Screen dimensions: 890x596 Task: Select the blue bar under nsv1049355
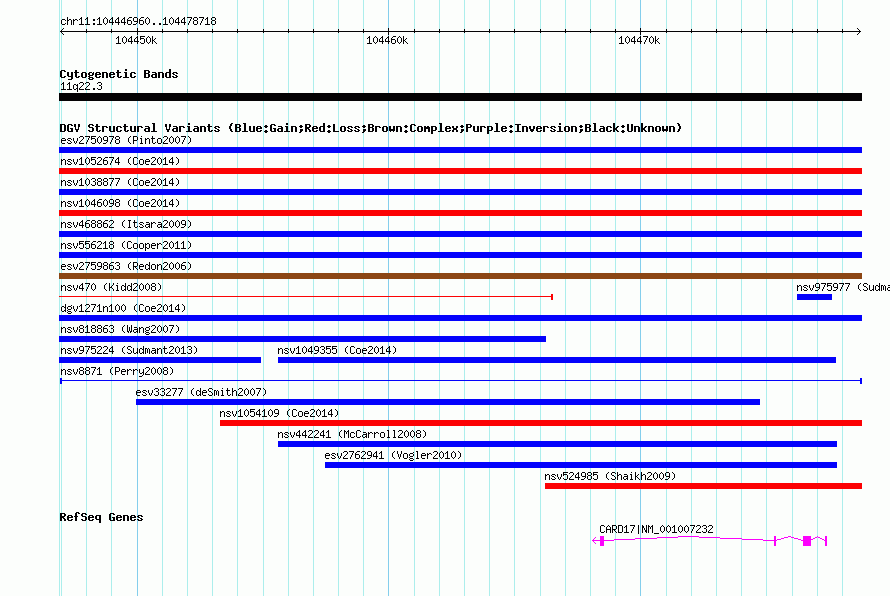coord(557,360)
